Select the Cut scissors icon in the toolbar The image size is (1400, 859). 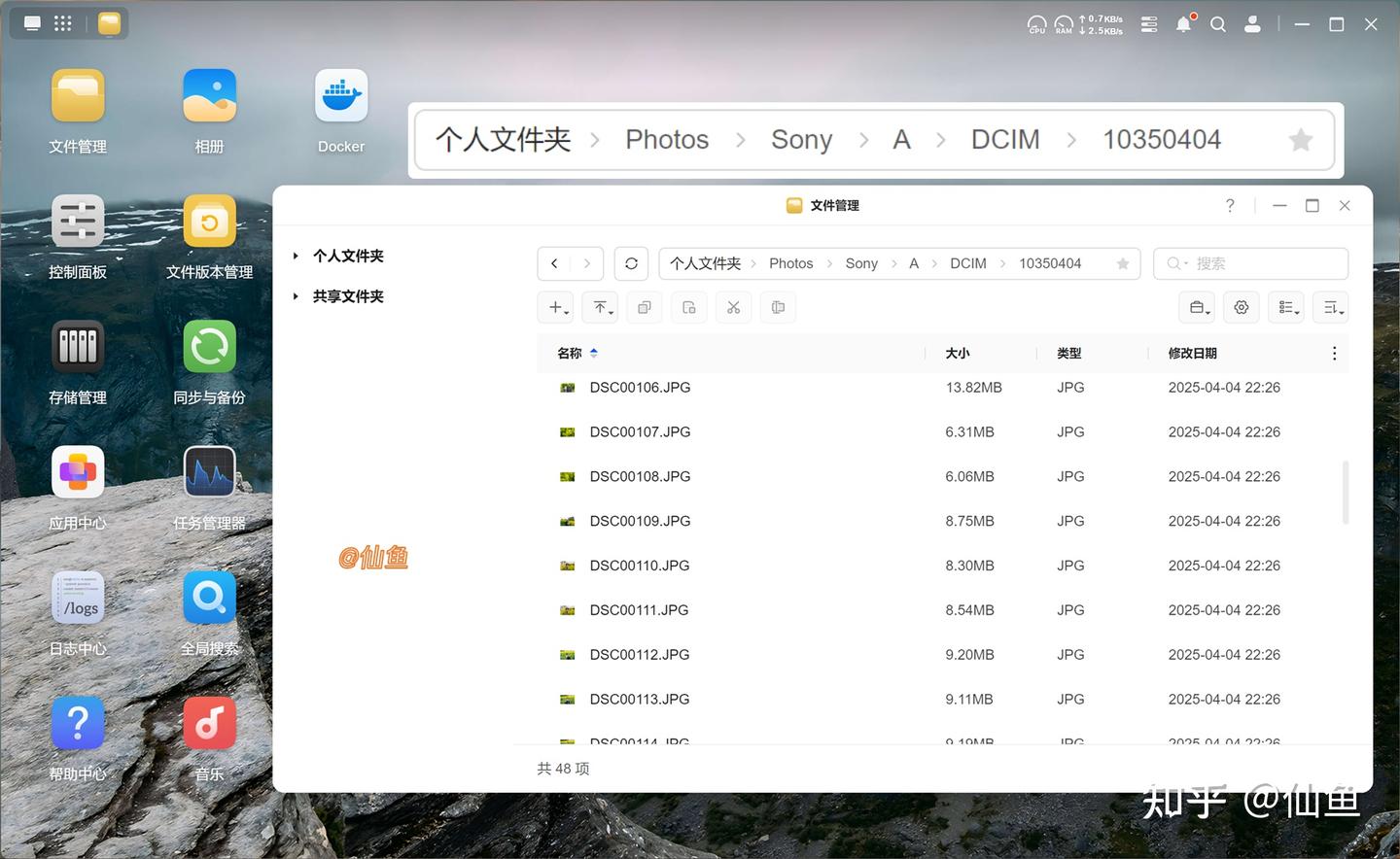click(x=733, y=307)
